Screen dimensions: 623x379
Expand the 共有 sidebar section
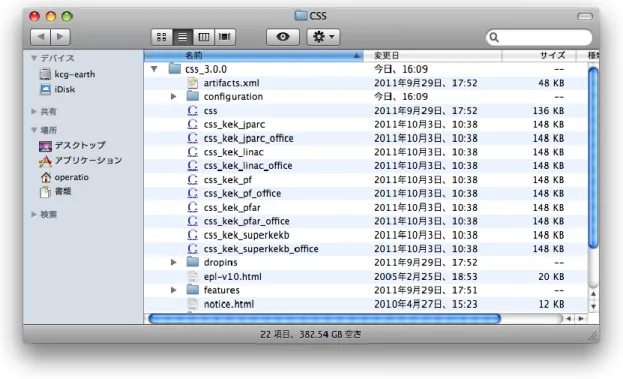(x=34, y=112)
